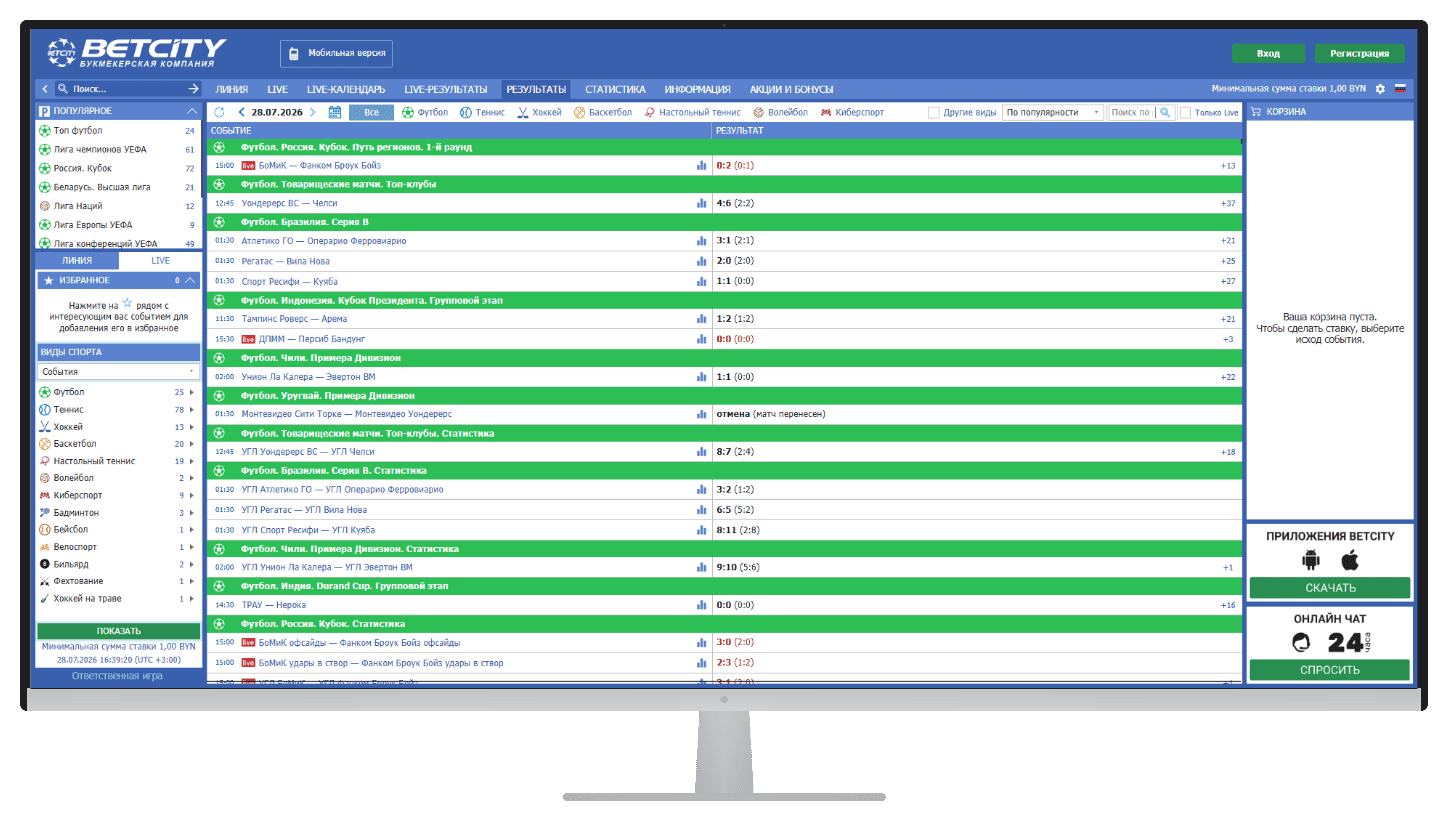Open statistics chart icon for ТРАУ — Нерока
This screenshot has width=1448, height=821.
pos(701,605)
